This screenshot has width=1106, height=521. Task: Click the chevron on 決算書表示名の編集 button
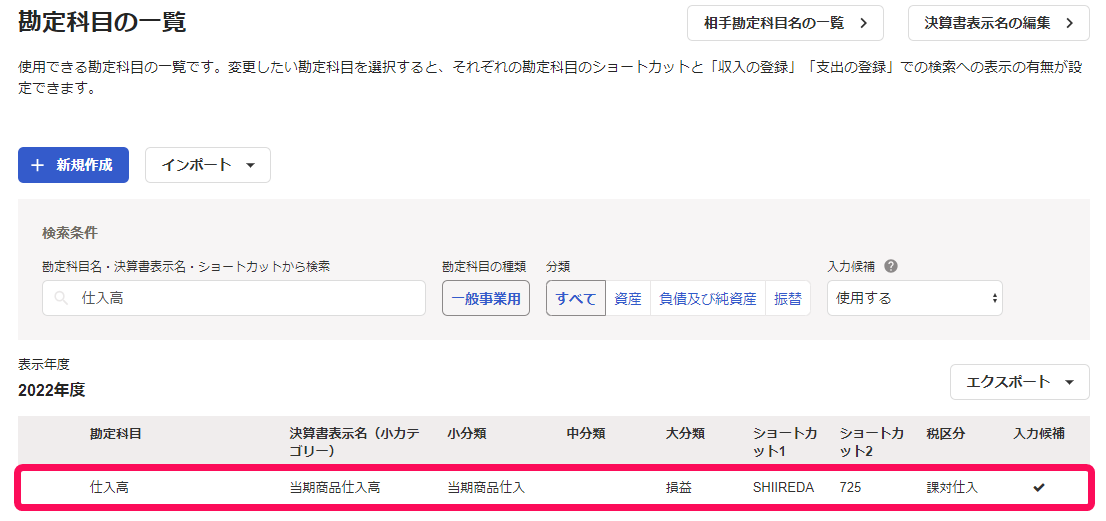[x=1069, y=23]
